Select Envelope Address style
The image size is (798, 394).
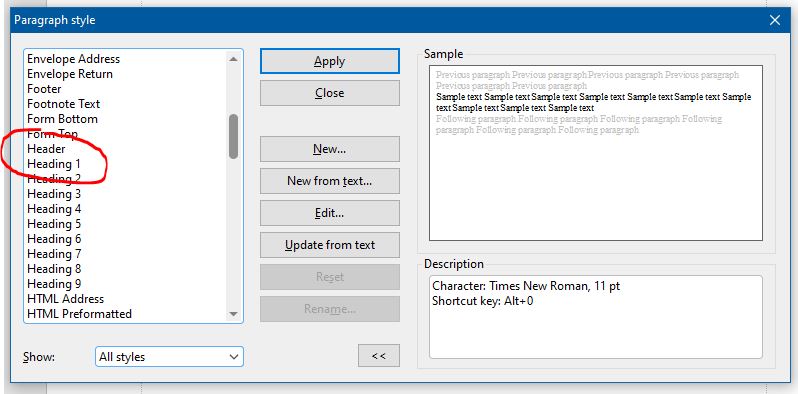pyautogui.click(x=73, y=59)
